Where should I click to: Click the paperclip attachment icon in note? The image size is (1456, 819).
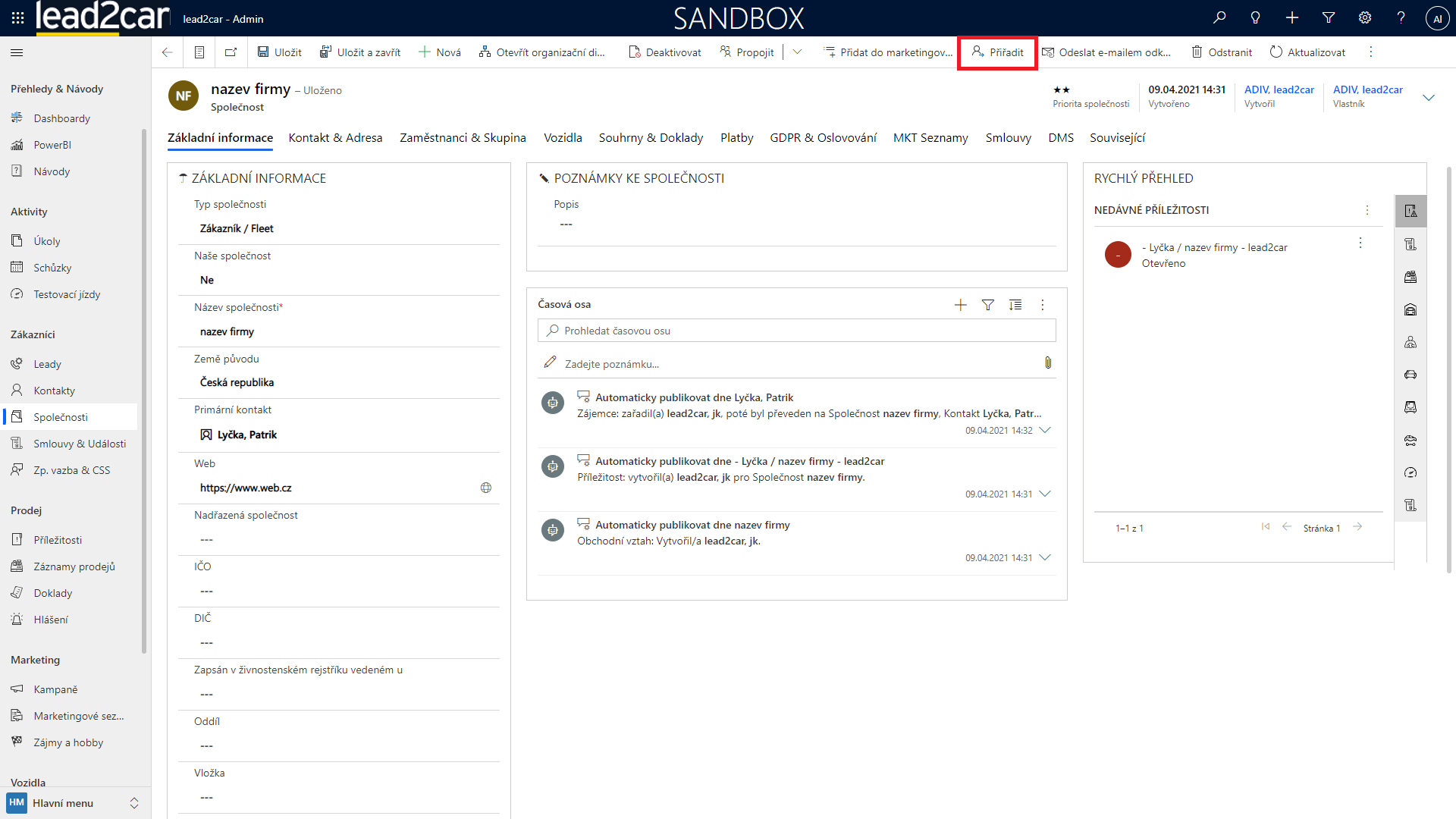(x=1048, y=363)
